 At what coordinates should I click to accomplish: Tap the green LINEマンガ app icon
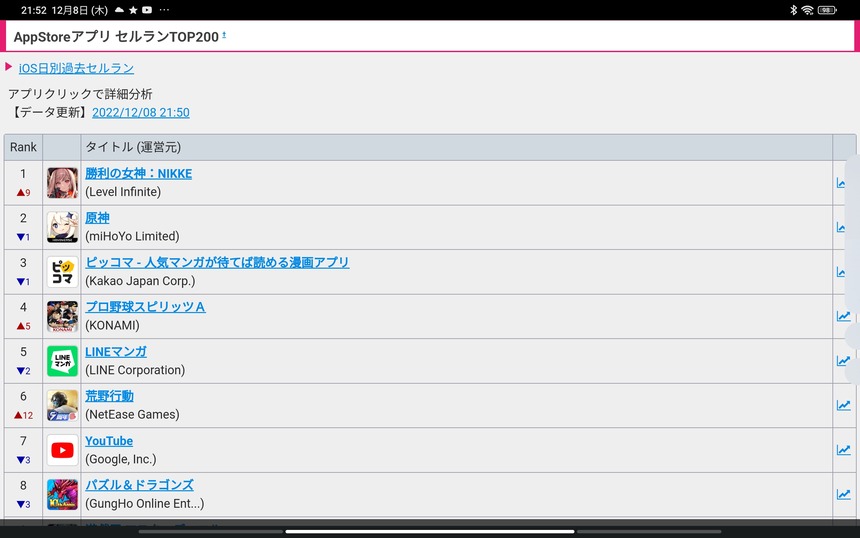click(62, 361)
